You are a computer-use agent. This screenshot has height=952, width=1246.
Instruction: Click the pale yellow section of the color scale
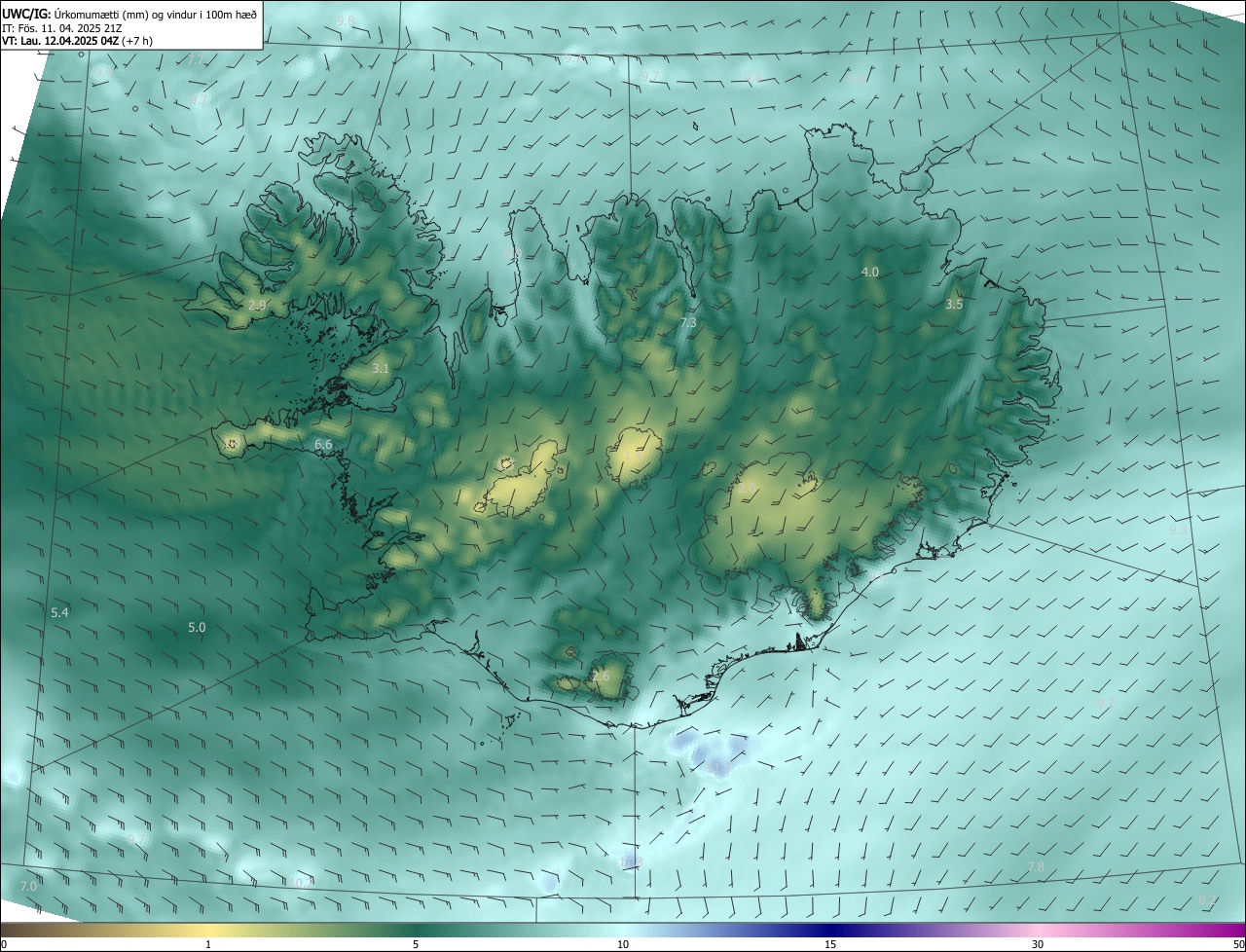tap(208, 930)
